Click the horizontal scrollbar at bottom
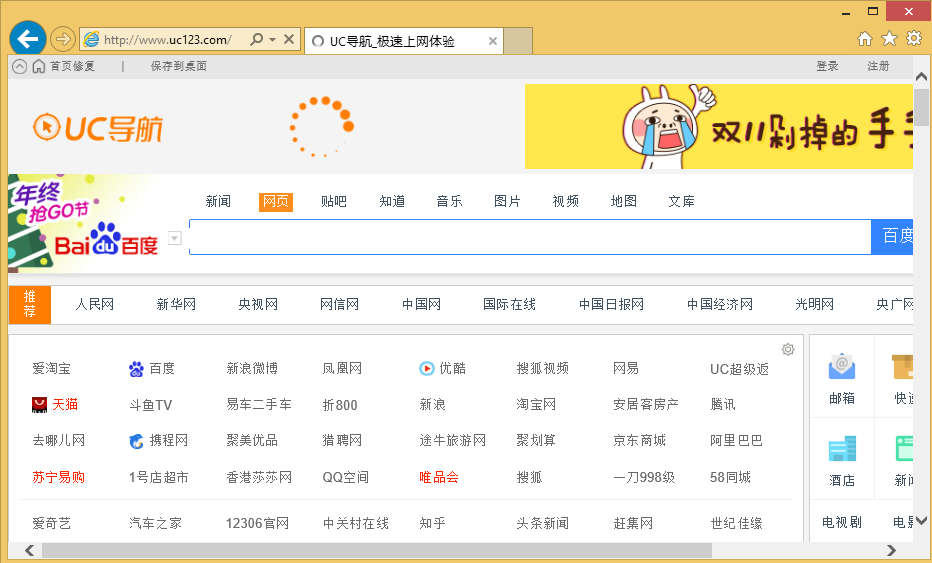The height and width of the screenshot is (563, 932). 376,551
